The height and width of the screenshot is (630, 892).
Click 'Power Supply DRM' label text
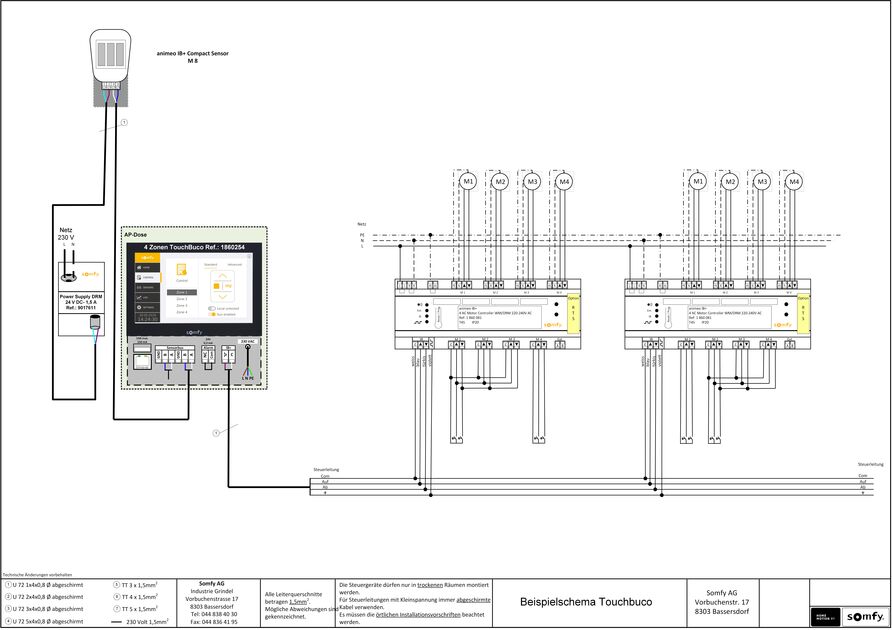pos(81,297)
